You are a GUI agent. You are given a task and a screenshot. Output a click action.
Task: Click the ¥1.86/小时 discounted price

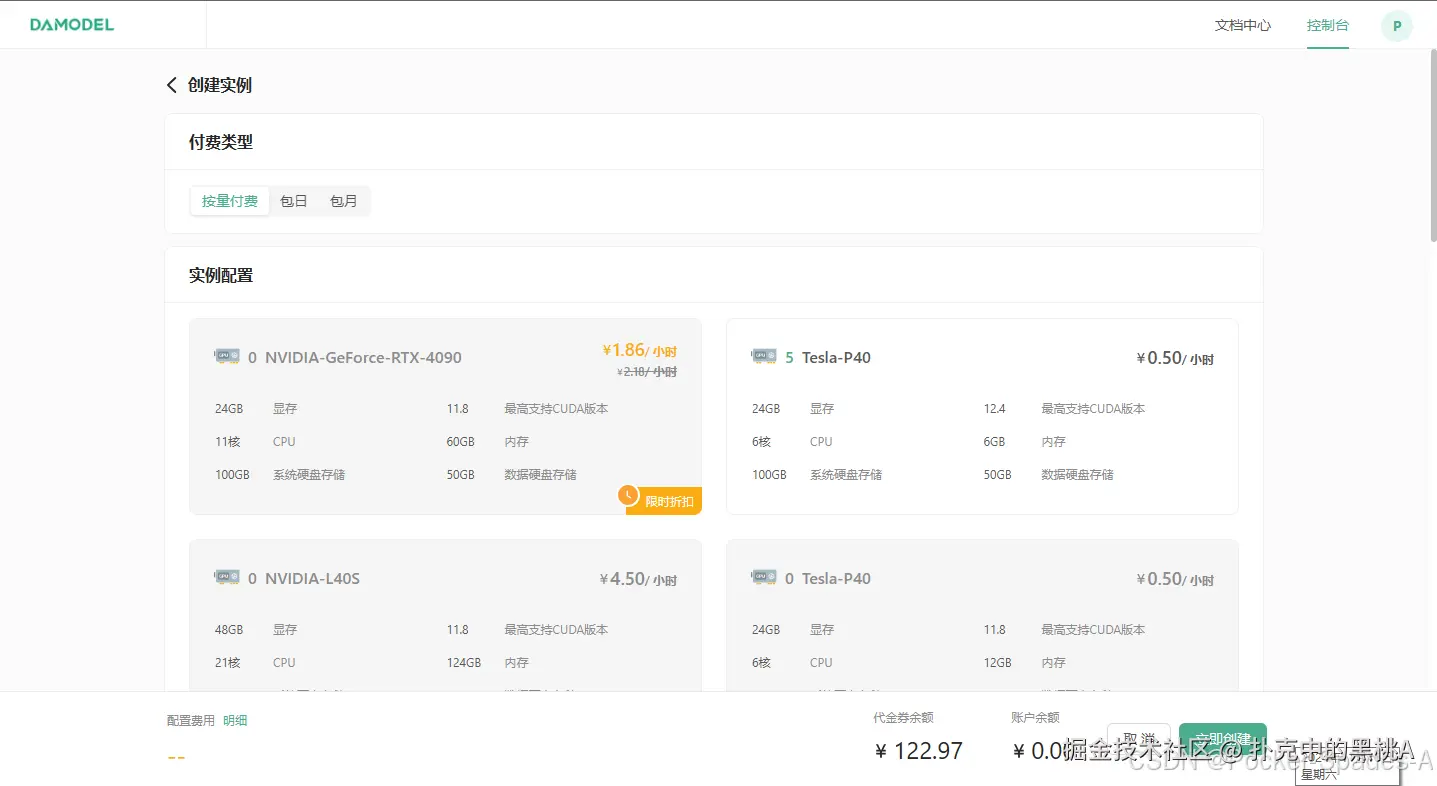pos(639,350)
